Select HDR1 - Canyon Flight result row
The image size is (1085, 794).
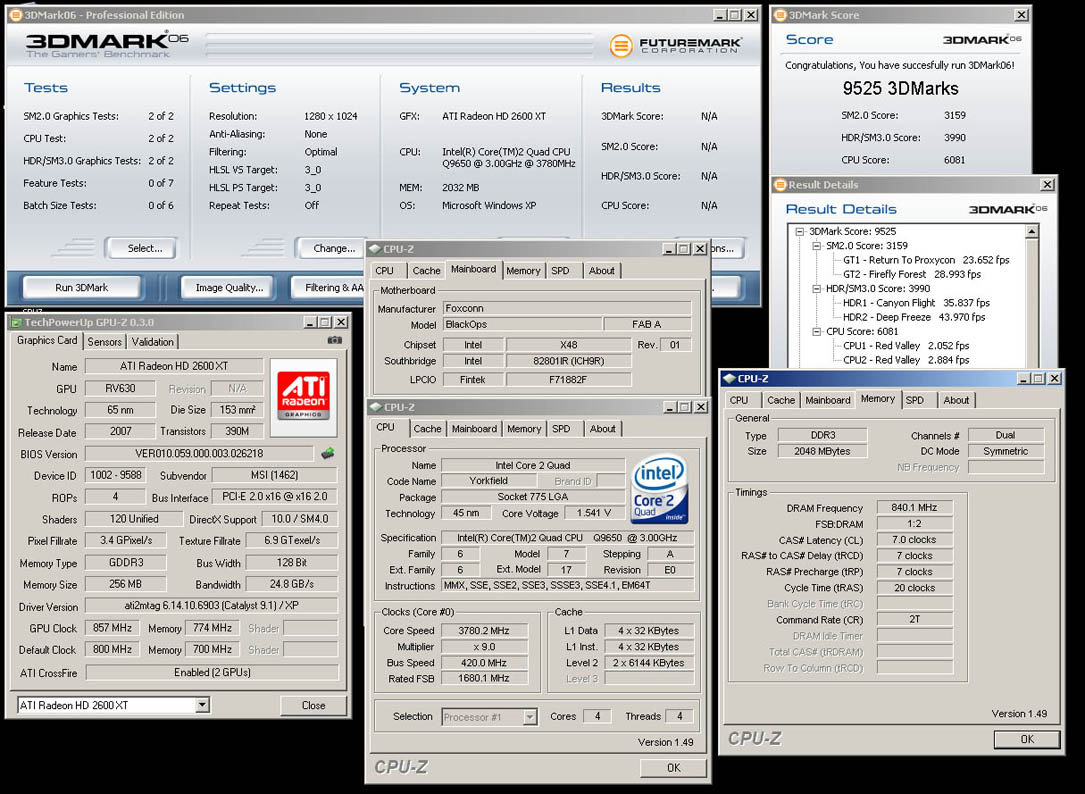[916, 303]
